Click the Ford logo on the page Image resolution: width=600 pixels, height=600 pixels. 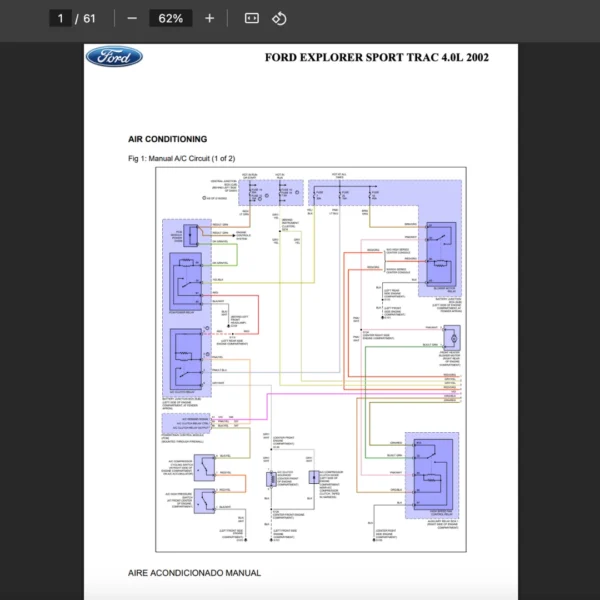pos(114,57)
